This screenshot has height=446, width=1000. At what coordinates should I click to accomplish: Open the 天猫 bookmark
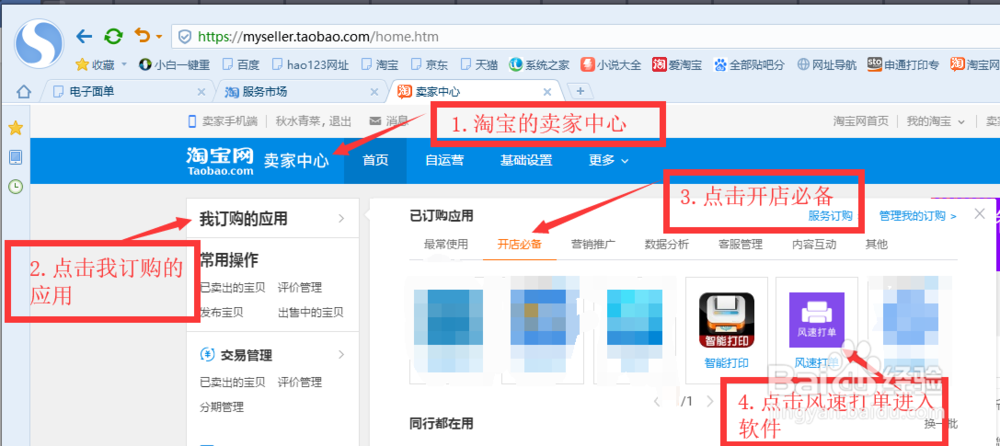point(479,64)
